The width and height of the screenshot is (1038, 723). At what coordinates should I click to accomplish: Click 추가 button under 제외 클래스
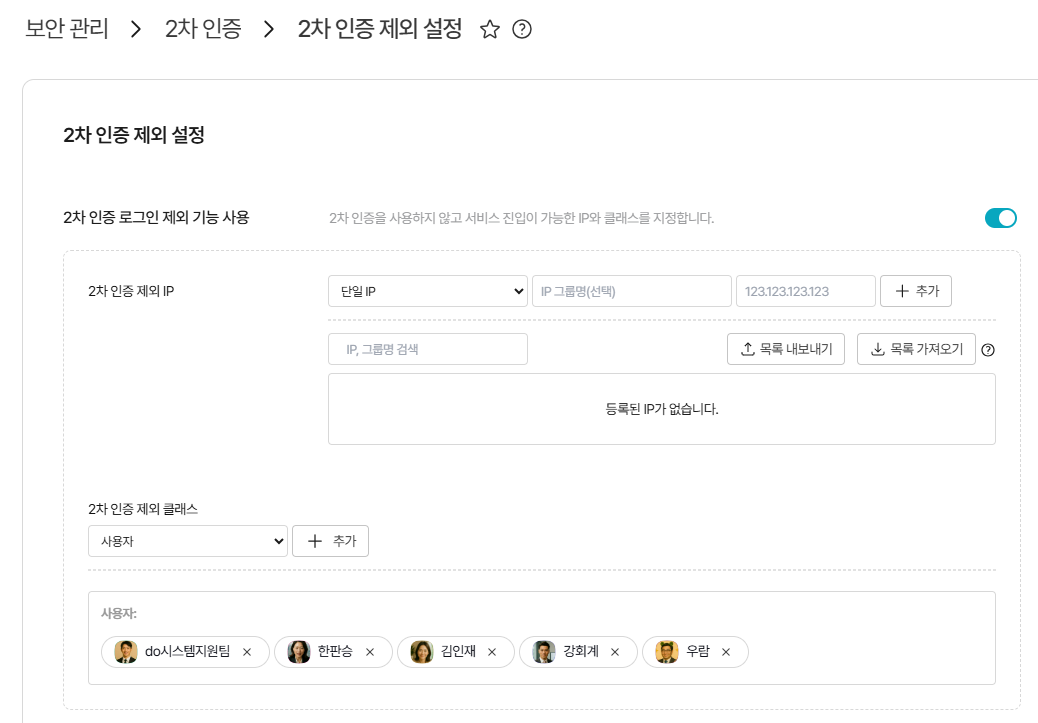[330, 541]
